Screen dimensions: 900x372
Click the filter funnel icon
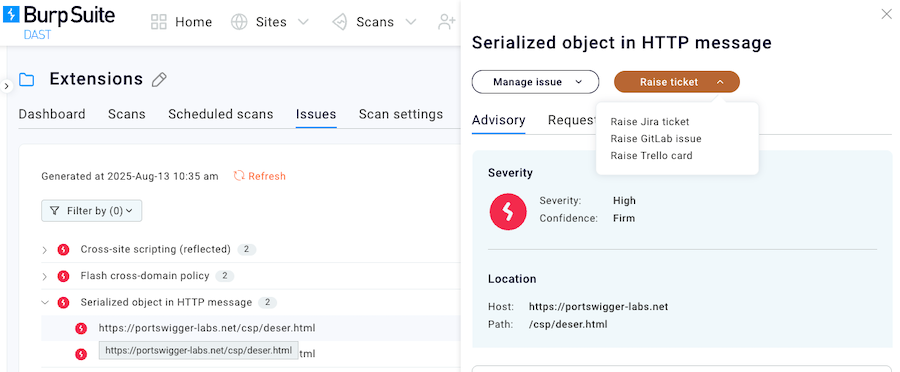(x=55, y=211)
